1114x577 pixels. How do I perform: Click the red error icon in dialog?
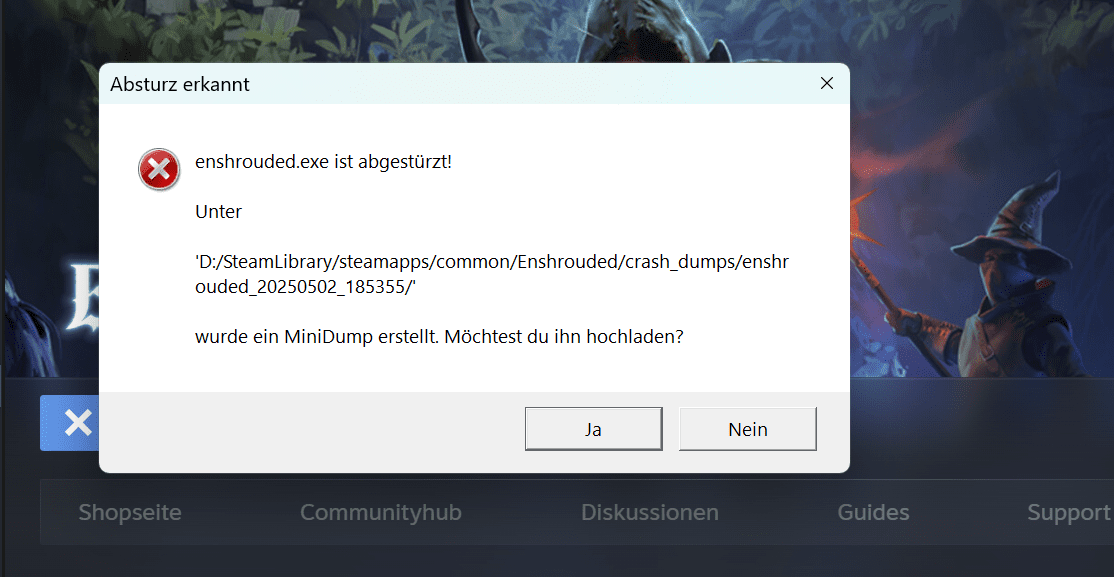pos(159,169)
